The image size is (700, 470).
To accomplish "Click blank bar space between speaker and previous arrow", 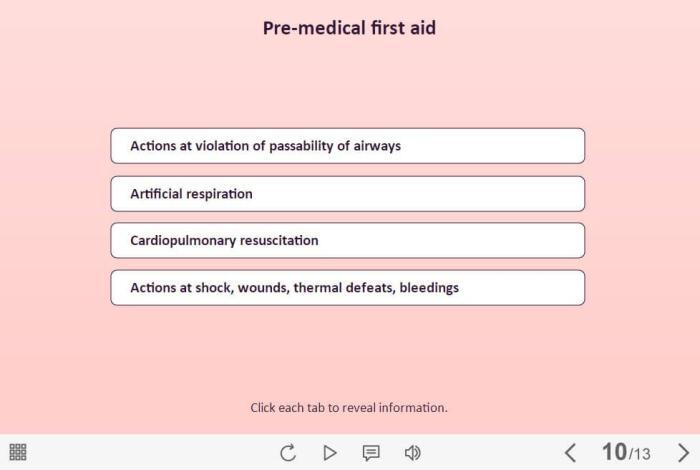I will [x=490, y=453].
